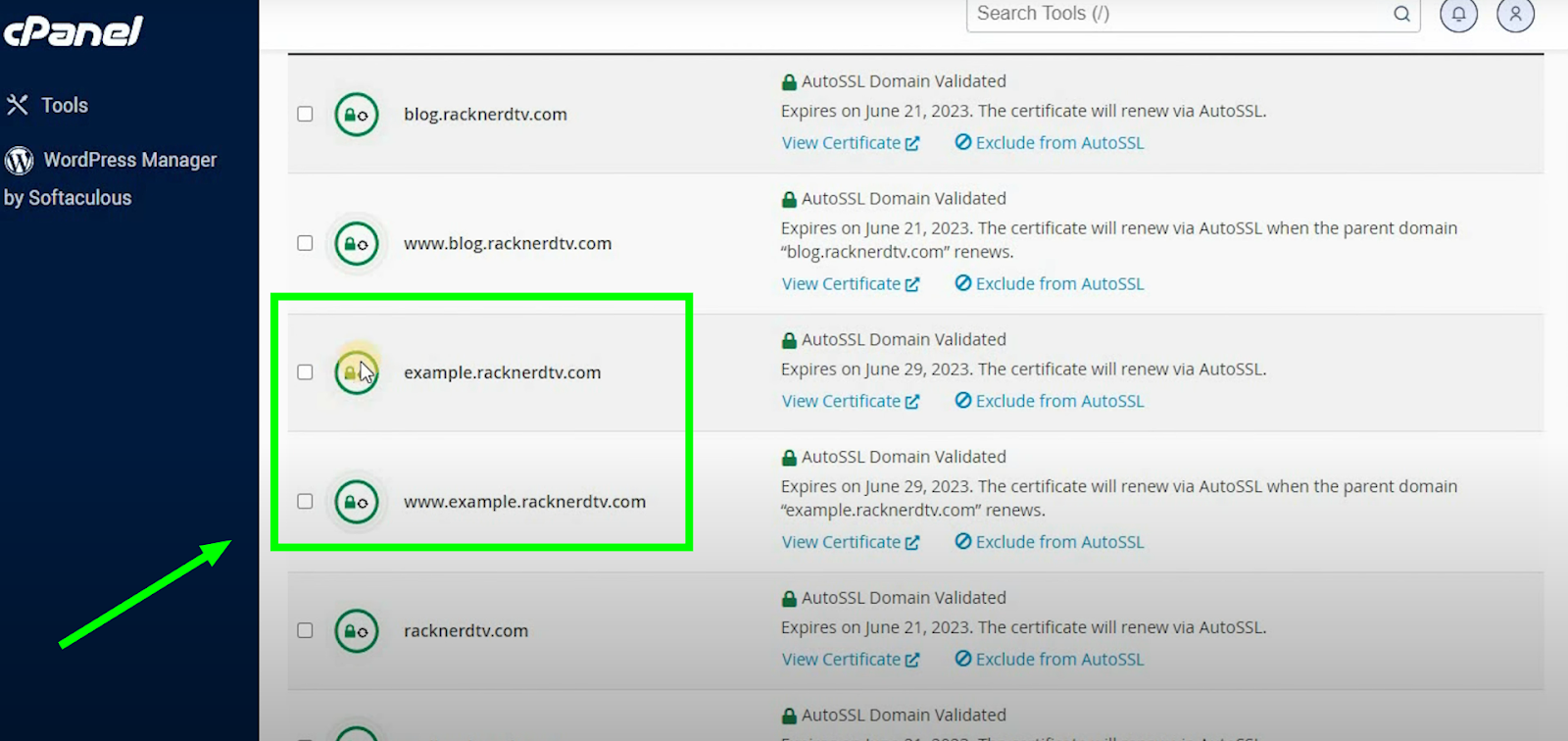Select the www.blog.racknerdtv.com checkbox
Viewport: 1568px width, 741px height.
[305, 243]
